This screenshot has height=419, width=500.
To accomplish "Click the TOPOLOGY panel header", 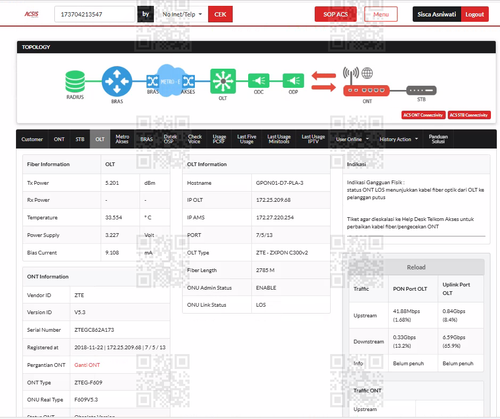I will (256, 47).
